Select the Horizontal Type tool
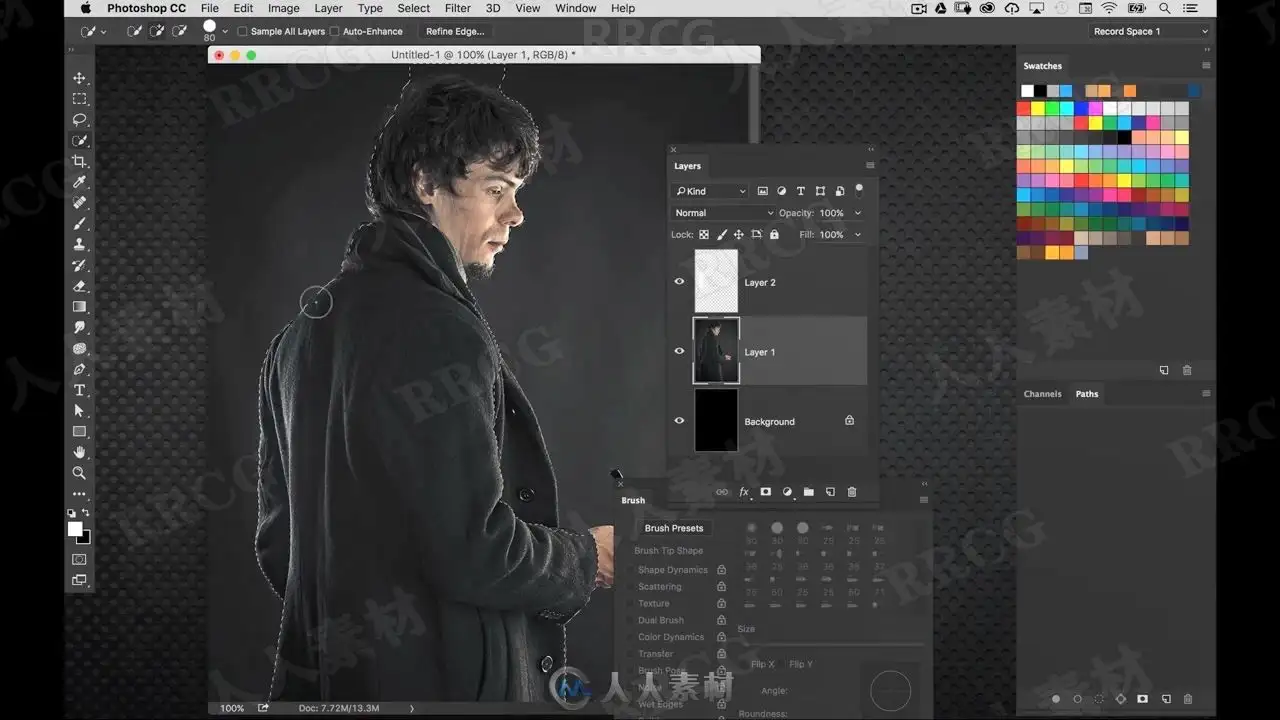 coord(80,391)
